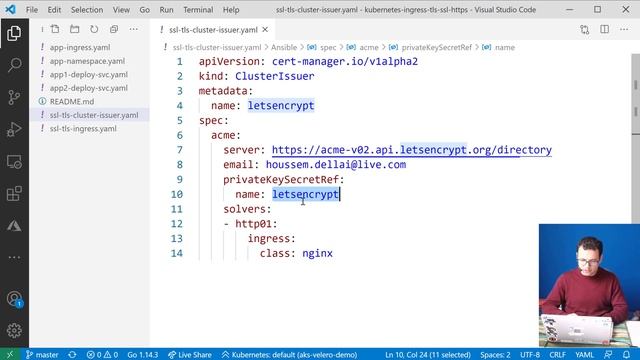Open the acme-v02 letsencrypt directory URL
Viewport: 640px width, 360px height.
click(411, 150)
